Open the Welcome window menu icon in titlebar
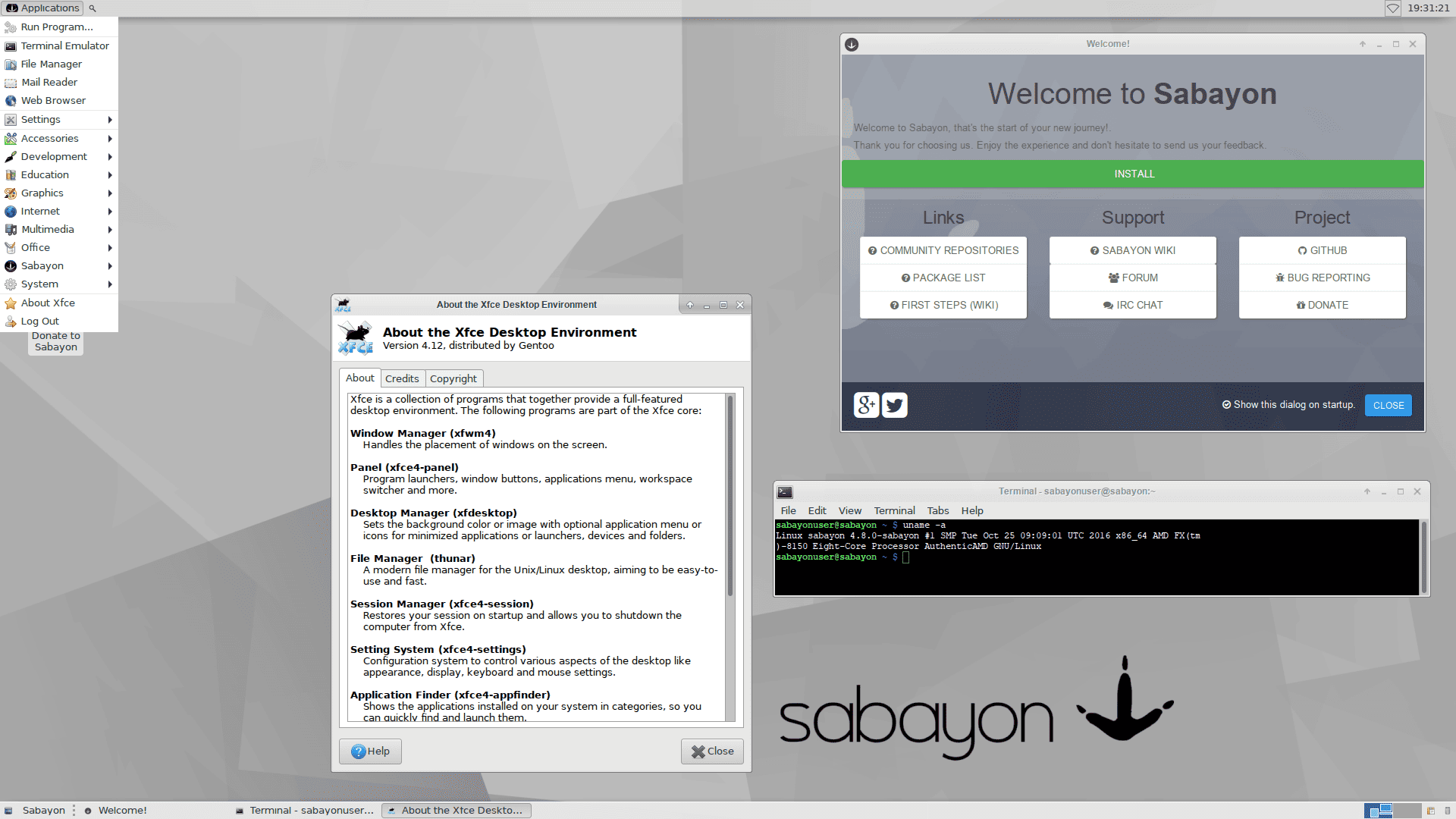 [852, 44]
